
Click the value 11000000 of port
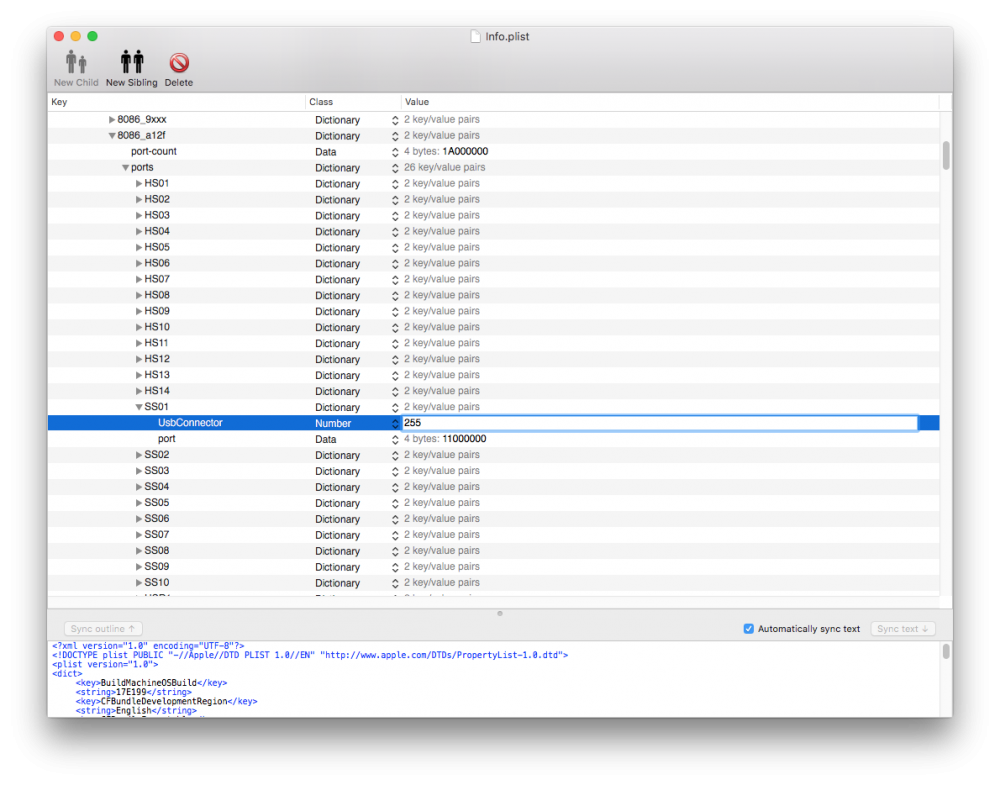pos(464,439)
